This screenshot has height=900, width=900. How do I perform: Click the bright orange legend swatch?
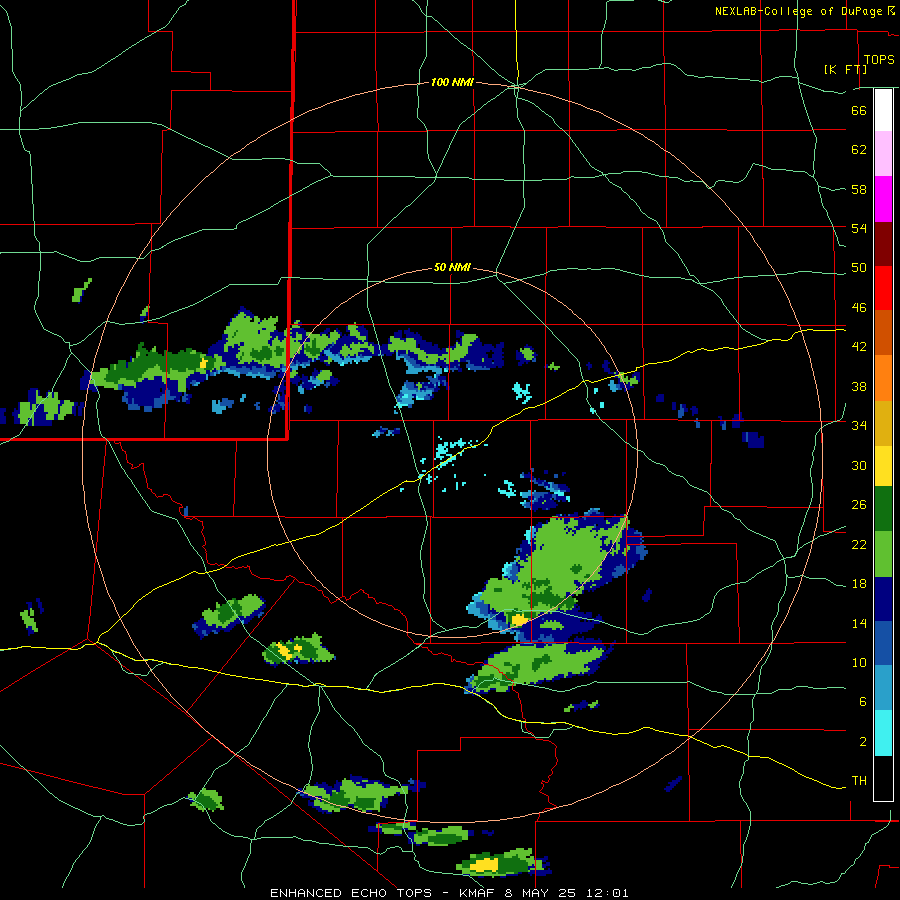coord(883,378)
